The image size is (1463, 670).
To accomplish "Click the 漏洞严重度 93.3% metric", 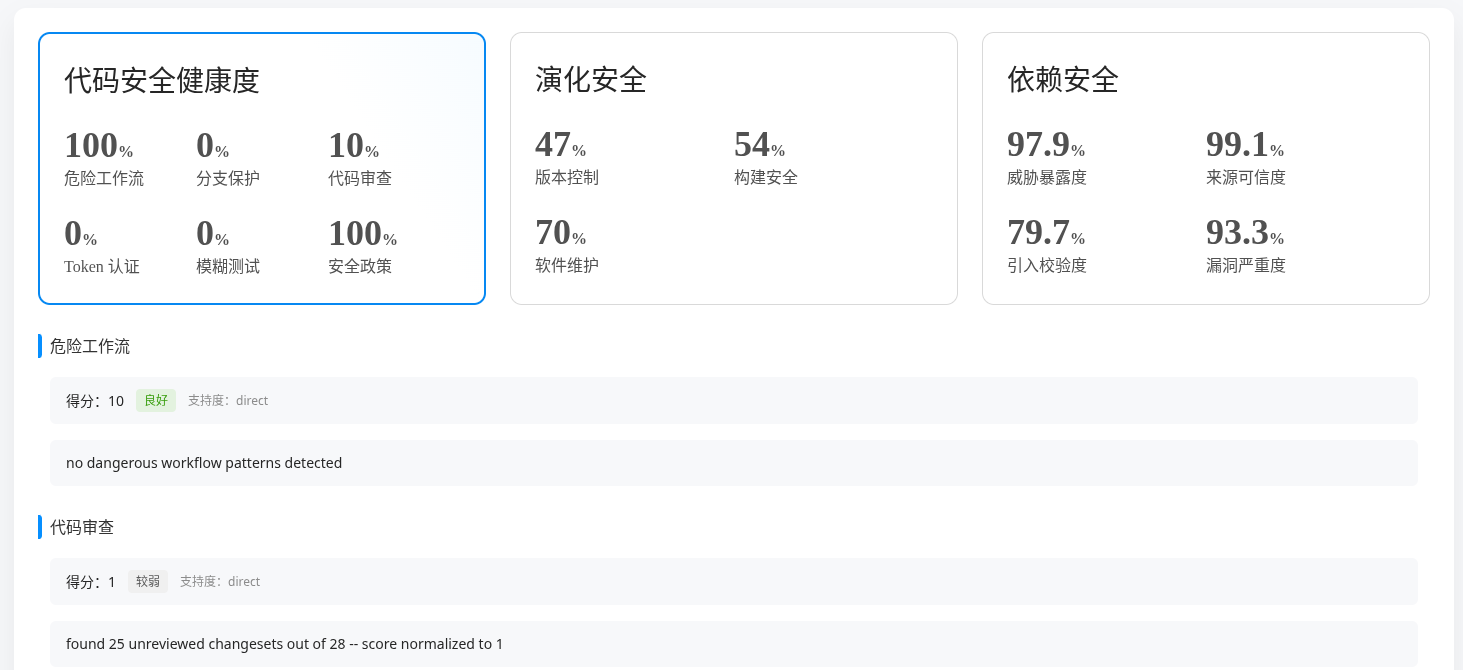I will tap(1245, 246).
